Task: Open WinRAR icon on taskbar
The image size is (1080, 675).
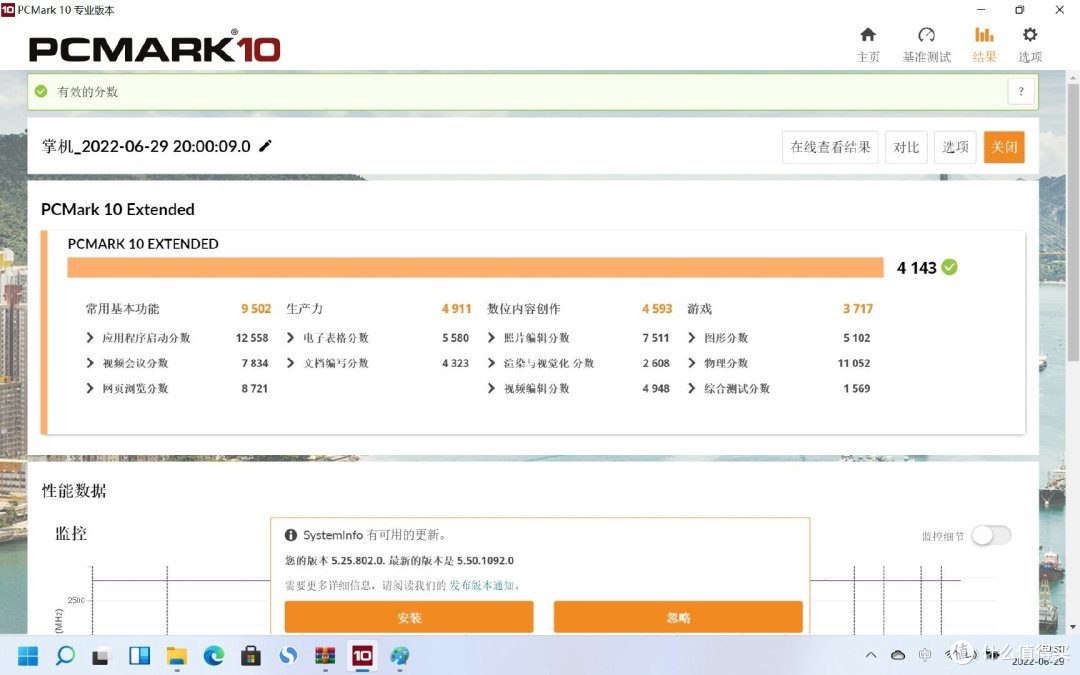Action: [325, 655]
